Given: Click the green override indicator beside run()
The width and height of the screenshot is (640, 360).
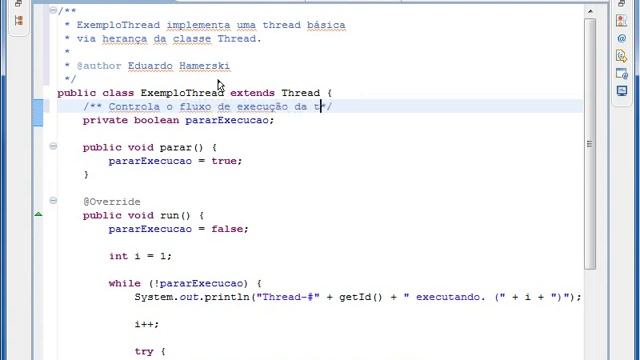Looking at the screenshot, I should tap(38, 214).
